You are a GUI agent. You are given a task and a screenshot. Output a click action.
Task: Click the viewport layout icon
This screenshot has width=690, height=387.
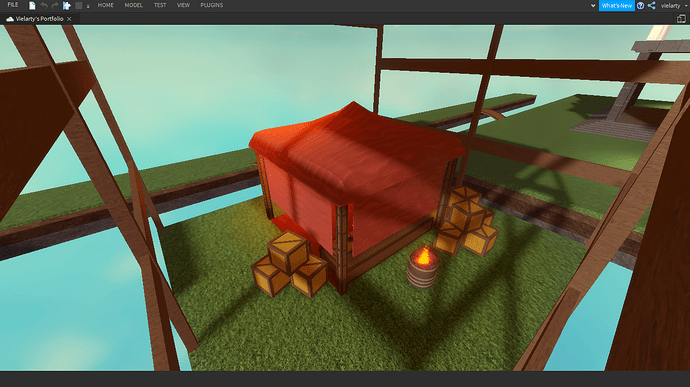[x=681, y=18]
